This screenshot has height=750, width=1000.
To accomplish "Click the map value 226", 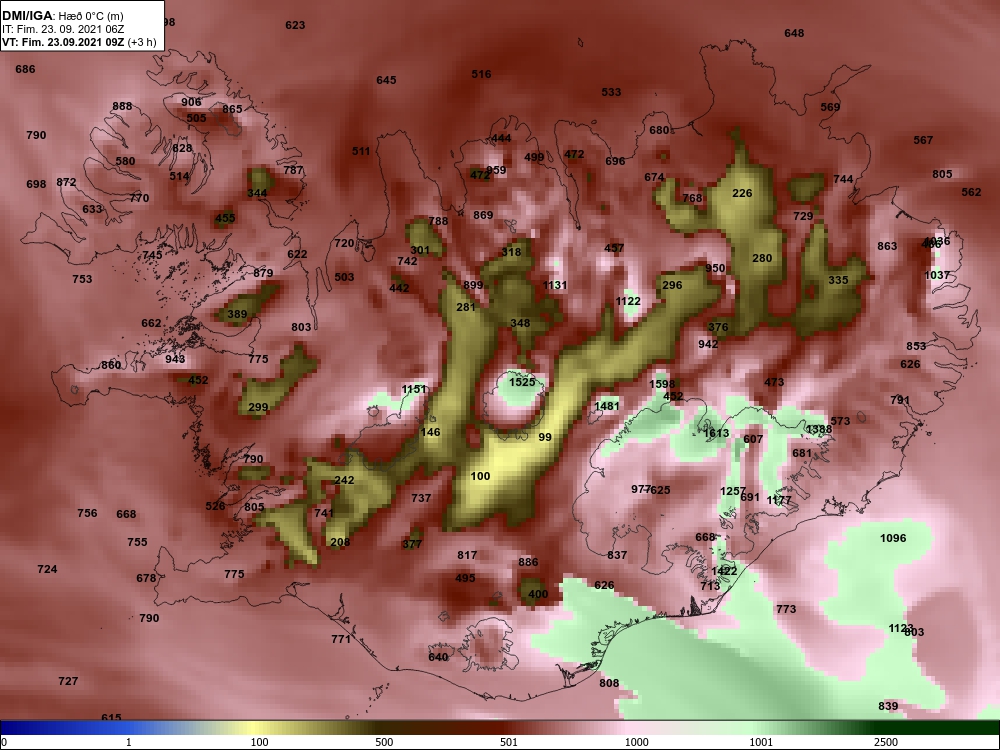I will pyautogui.click(x=742, y=193).
